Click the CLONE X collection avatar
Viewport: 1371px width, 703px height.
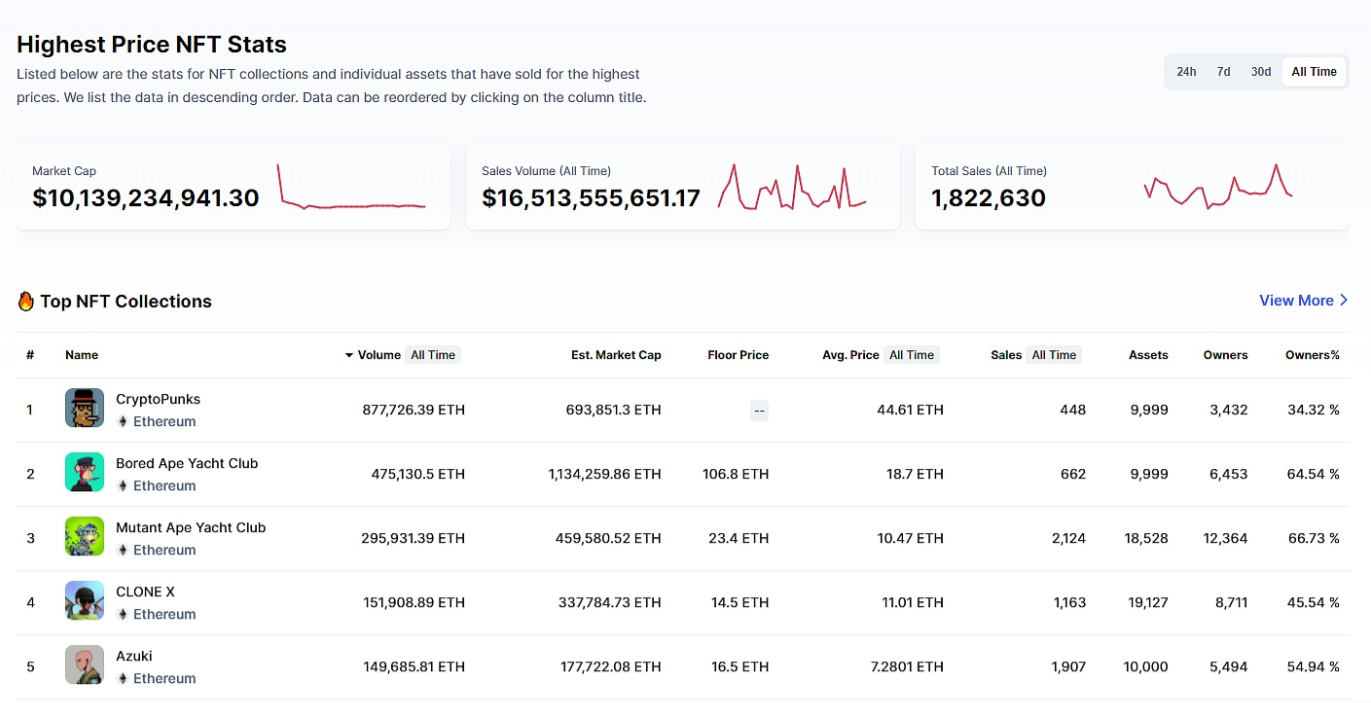click(84, 601)
